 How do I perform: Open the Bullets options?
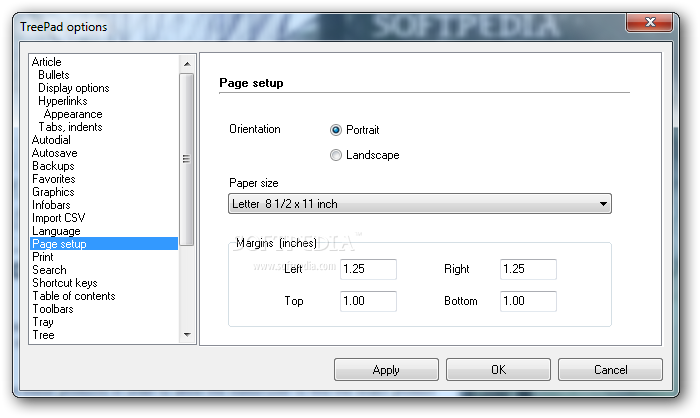click(x=54, y=75)
